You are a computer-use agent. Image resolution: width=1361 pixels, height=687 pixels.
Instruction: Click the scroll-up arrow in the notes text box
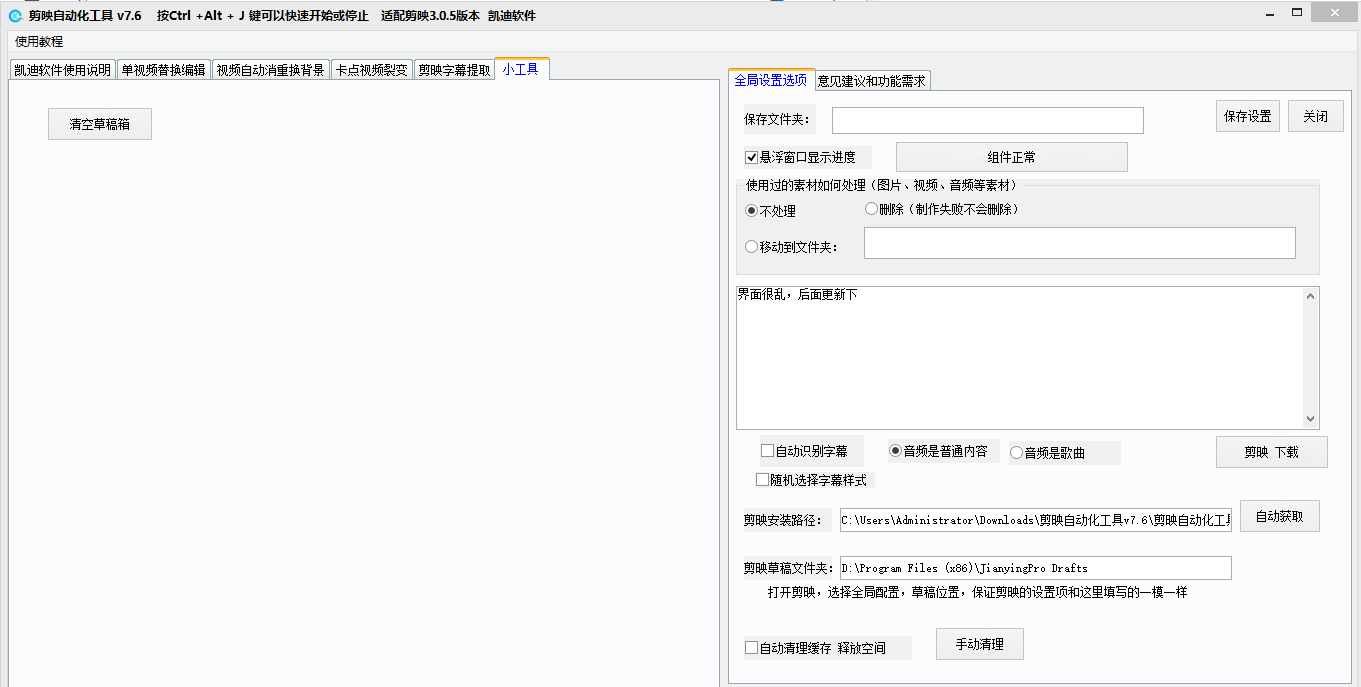coord(1311,295)
